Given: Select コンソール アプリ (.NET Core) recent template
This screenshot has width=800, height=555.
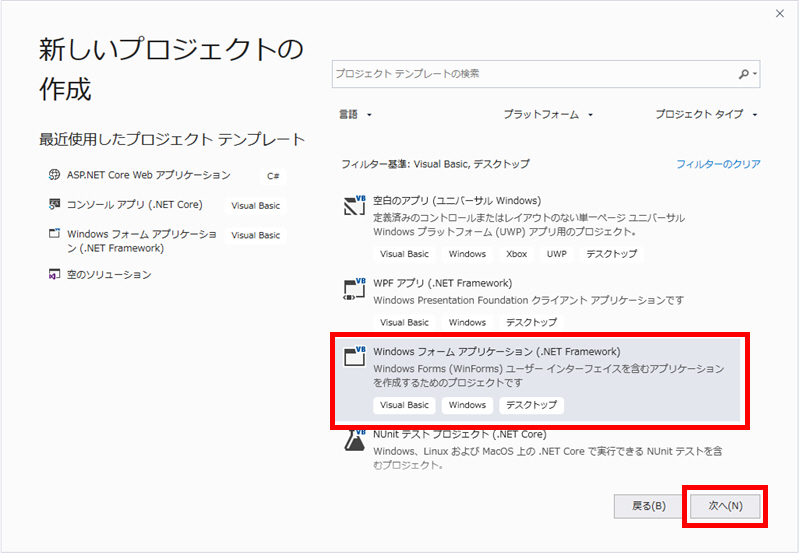Looking at the screenshot, I should pyautogui.click(x=135, y=205).
